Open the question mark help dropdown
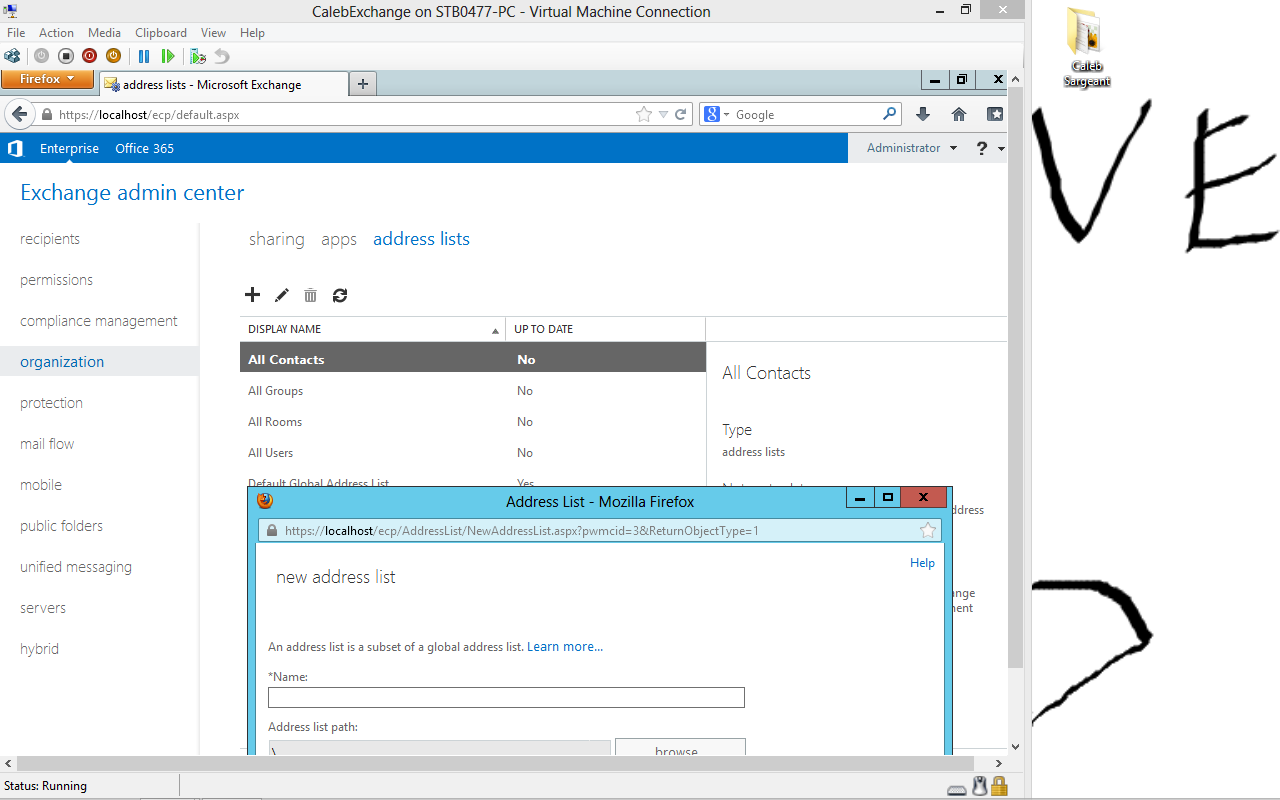Screen dimensions: 1280x800 coord(990,149)
